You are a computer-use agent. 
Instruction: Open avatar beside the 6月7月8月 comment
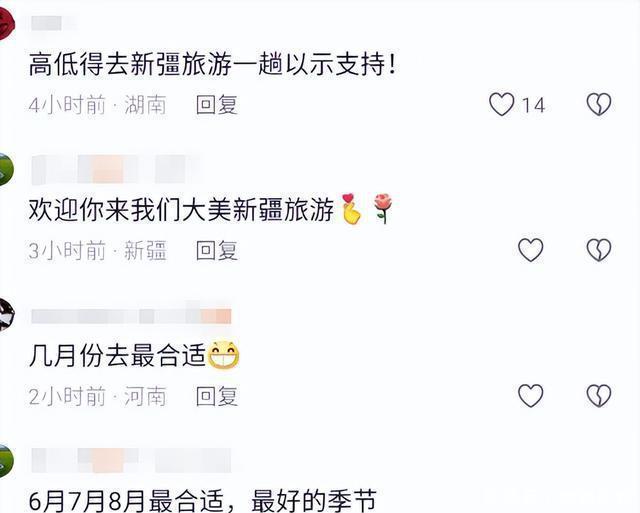click(7, 460)
